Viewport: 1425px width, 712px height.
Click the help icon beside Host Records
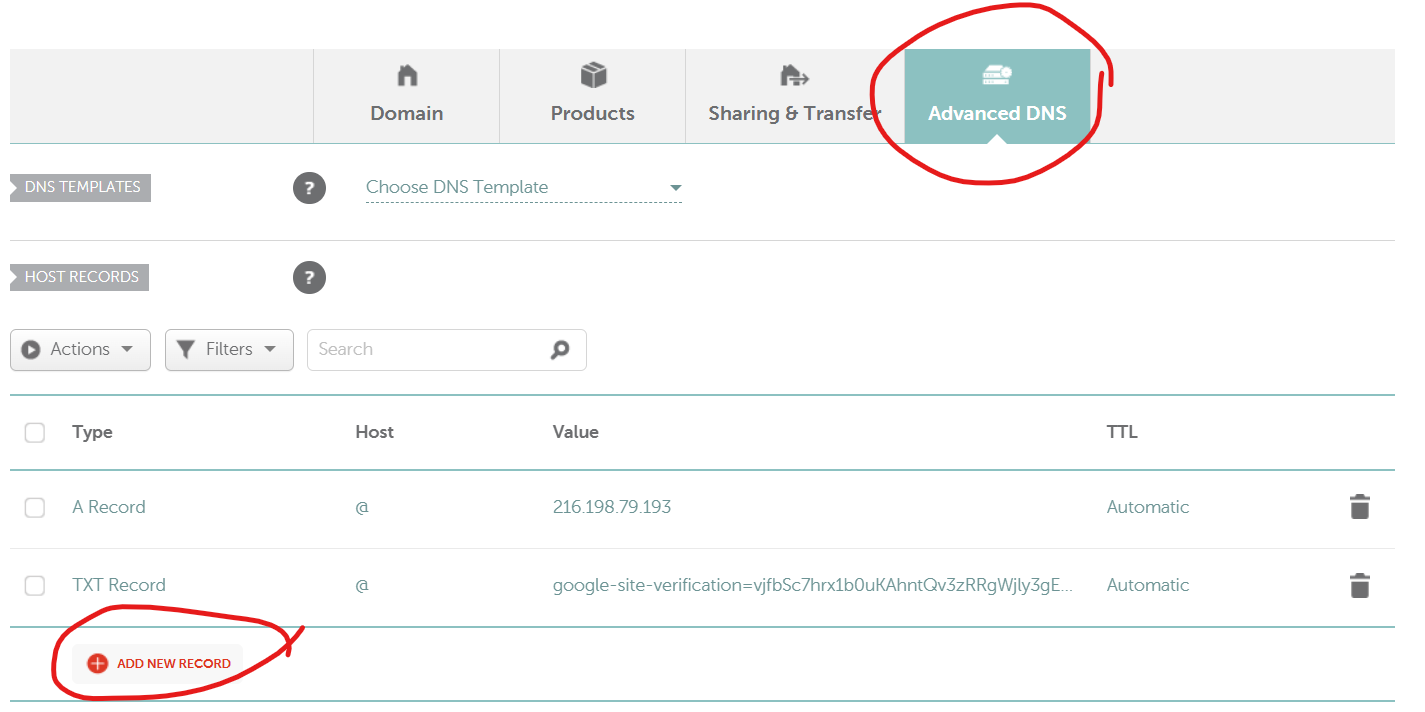click(309, 278)
